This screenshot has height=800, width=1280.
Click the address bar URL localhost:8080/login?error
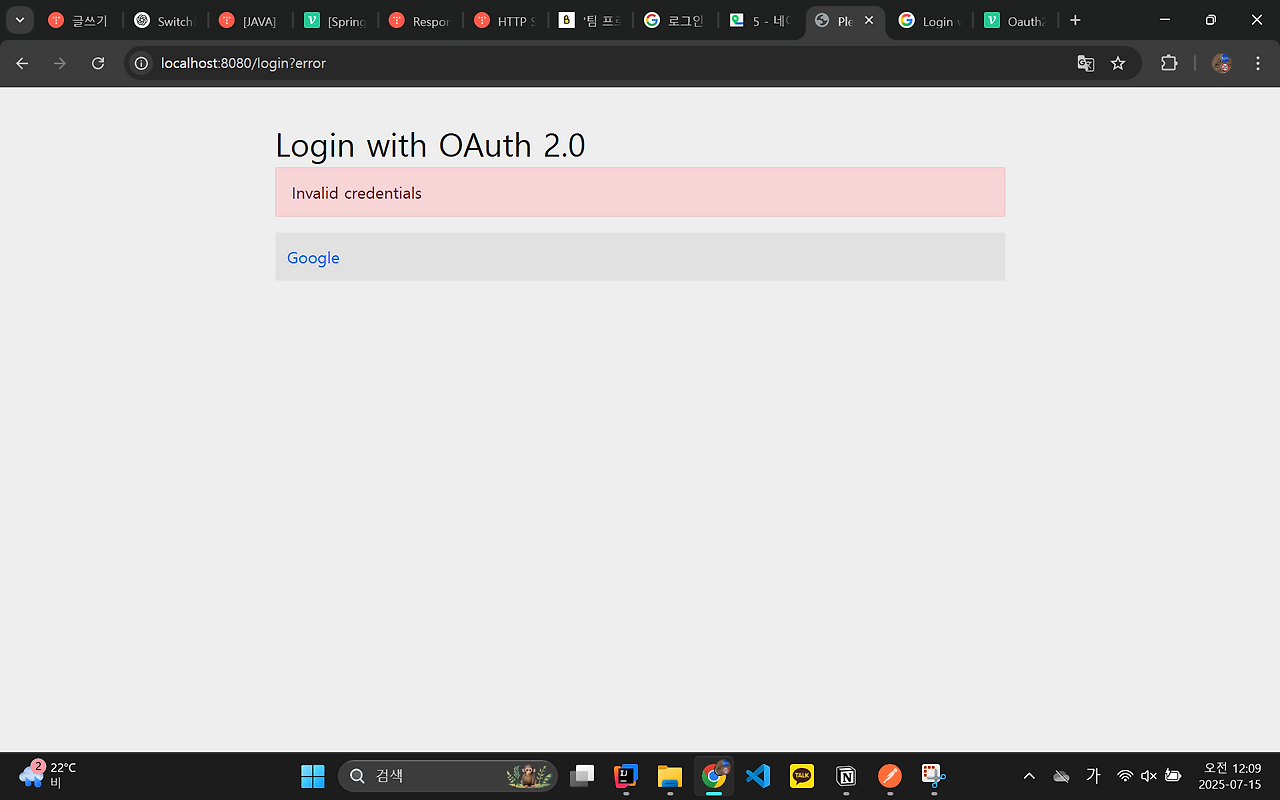tap(243, 63)
